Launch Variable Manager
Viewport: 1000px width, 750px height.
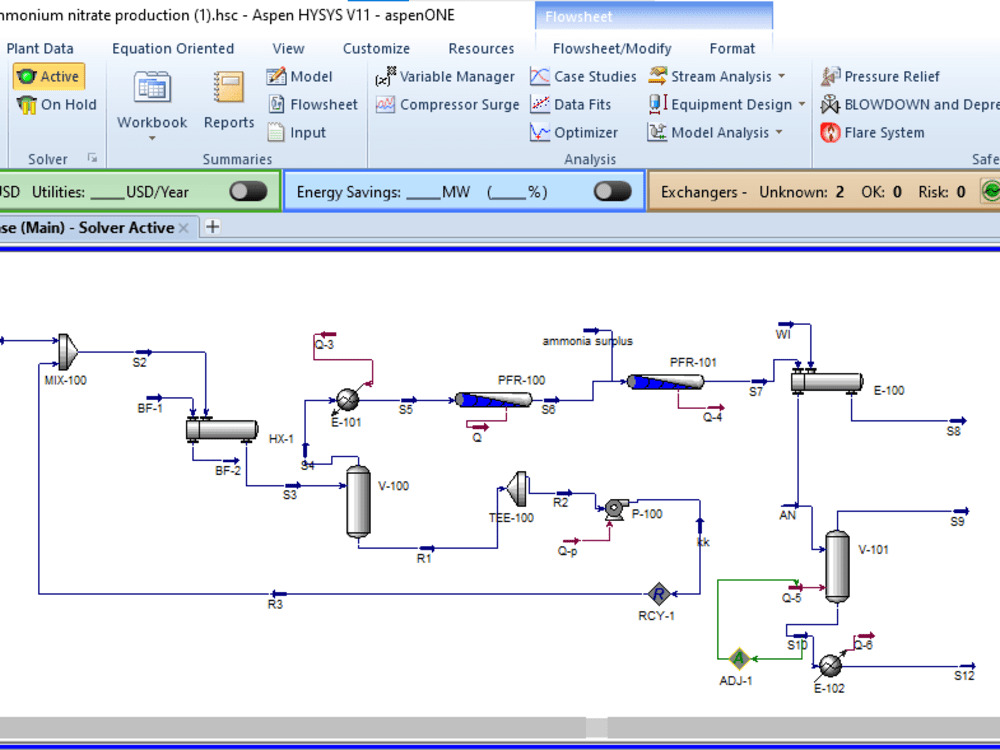(445, 77)
